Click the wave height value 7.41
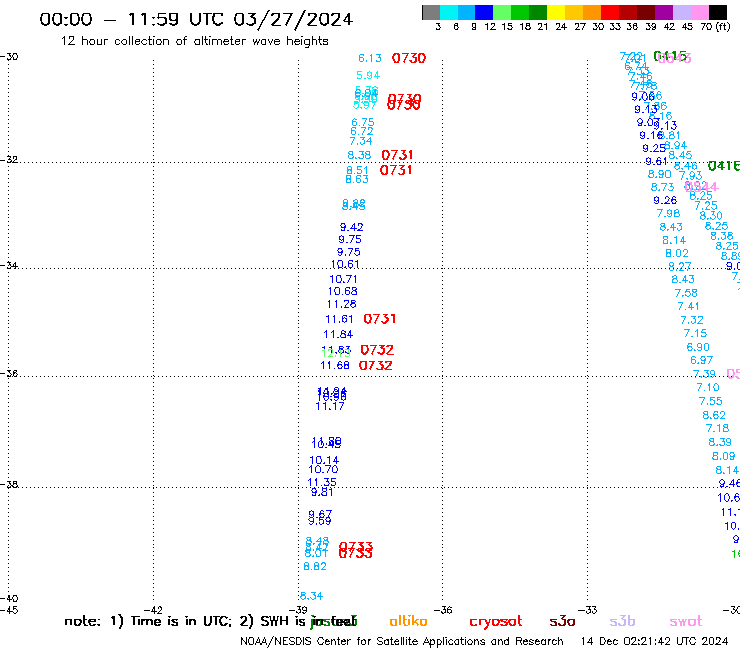Screen dimensions: 740x650 click(x=688, y=306)
